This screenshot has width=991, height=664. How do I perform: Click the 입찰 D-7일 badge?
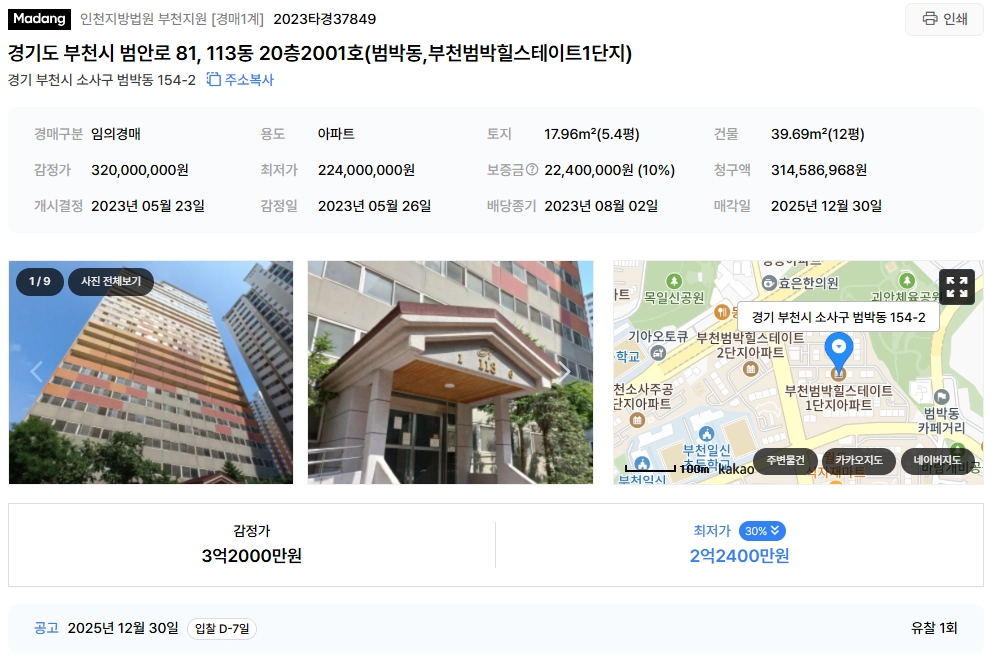point(222,629)
